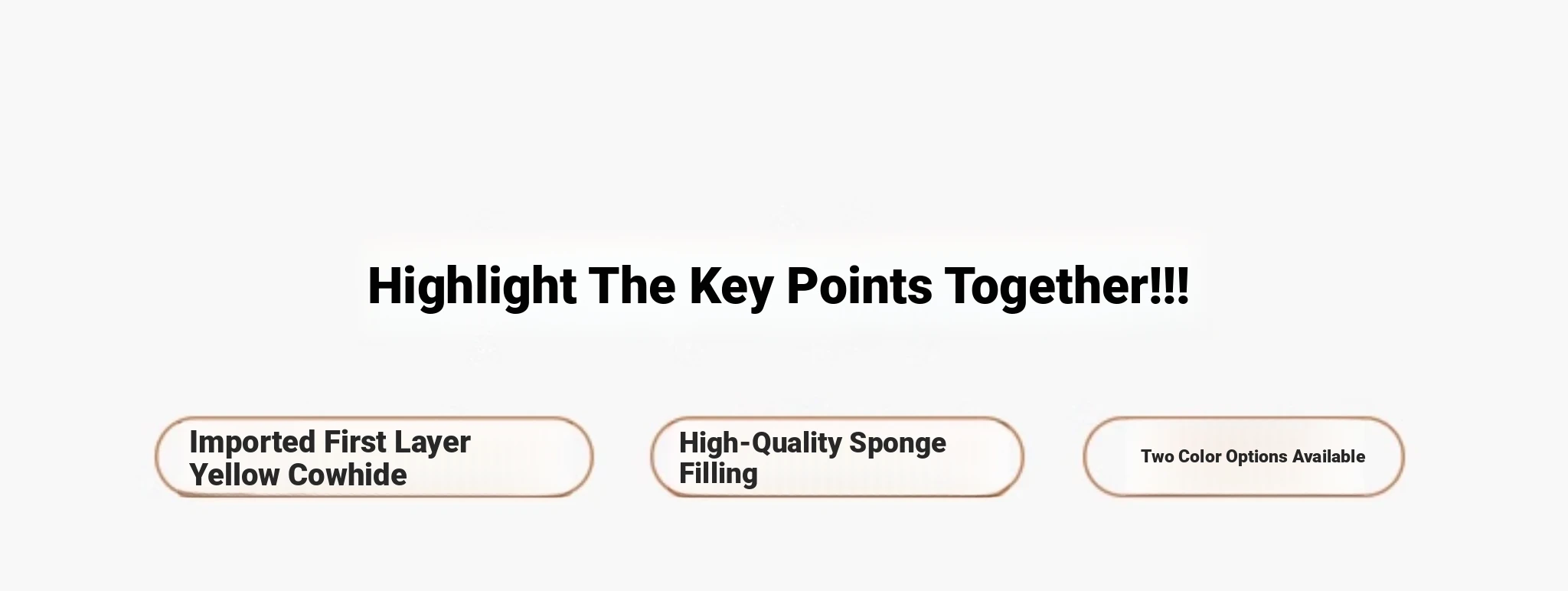Select the High-Quality text in middle pill
The image size is (1568, 591).
point(760,443)
